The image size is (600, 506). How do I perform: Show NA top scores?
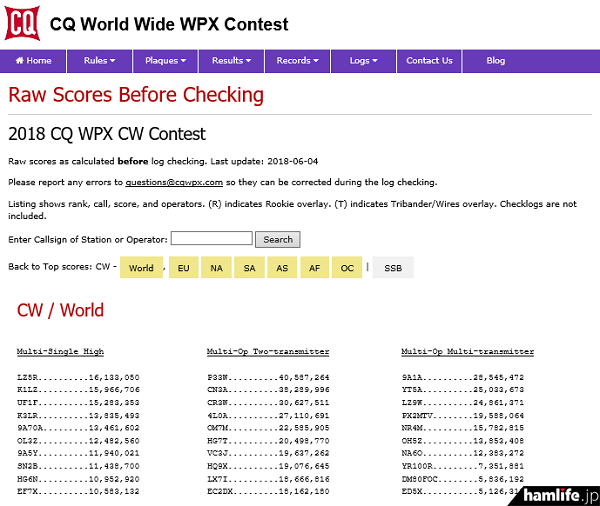pos(216,268)
